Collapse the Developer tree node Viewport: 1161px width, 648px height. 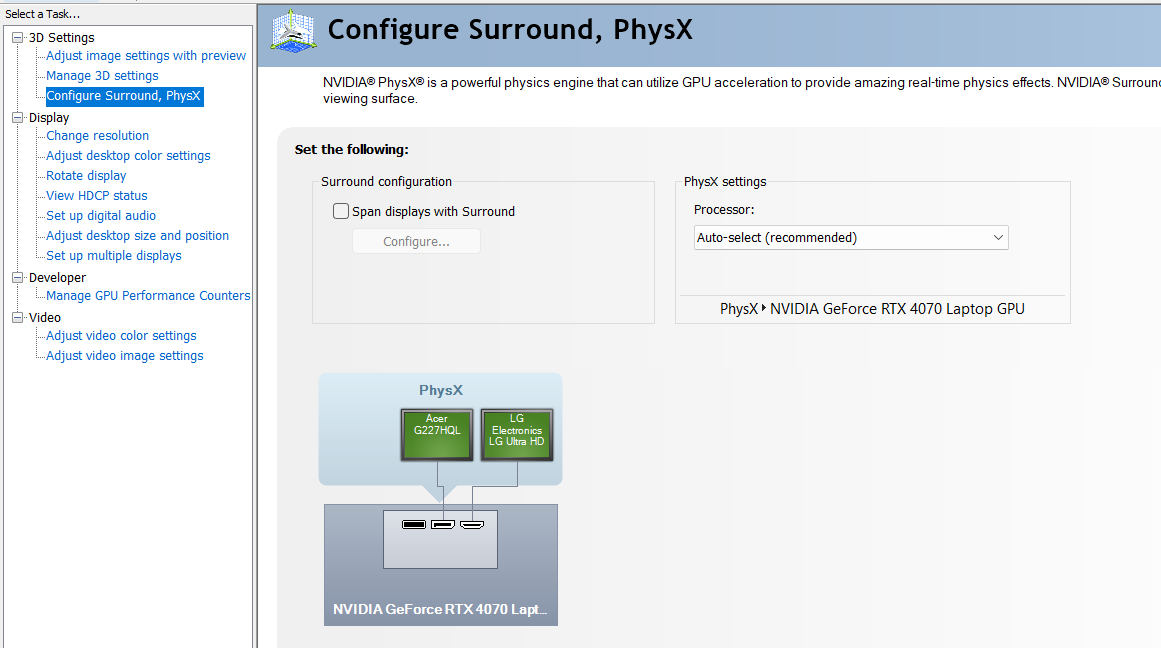pyautogui.click(x=18, y=277)
